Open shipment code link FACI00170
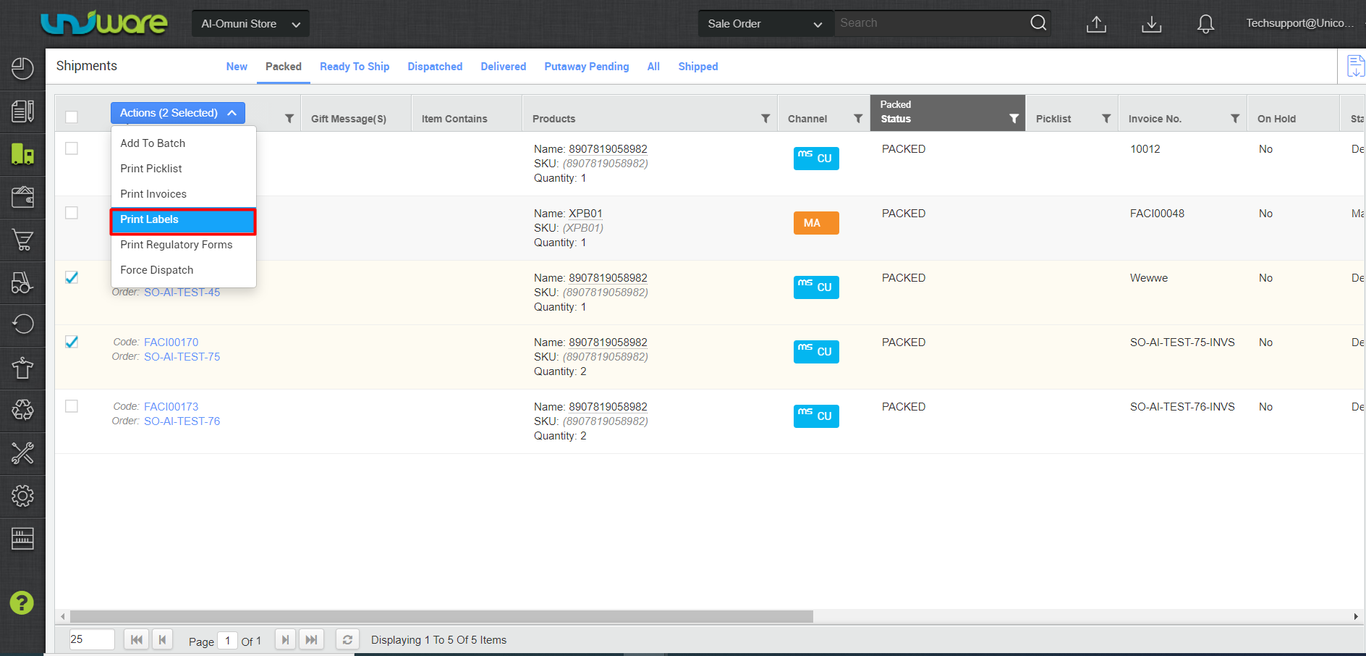This screenshot has height=656, width=1366. [171, 342]
